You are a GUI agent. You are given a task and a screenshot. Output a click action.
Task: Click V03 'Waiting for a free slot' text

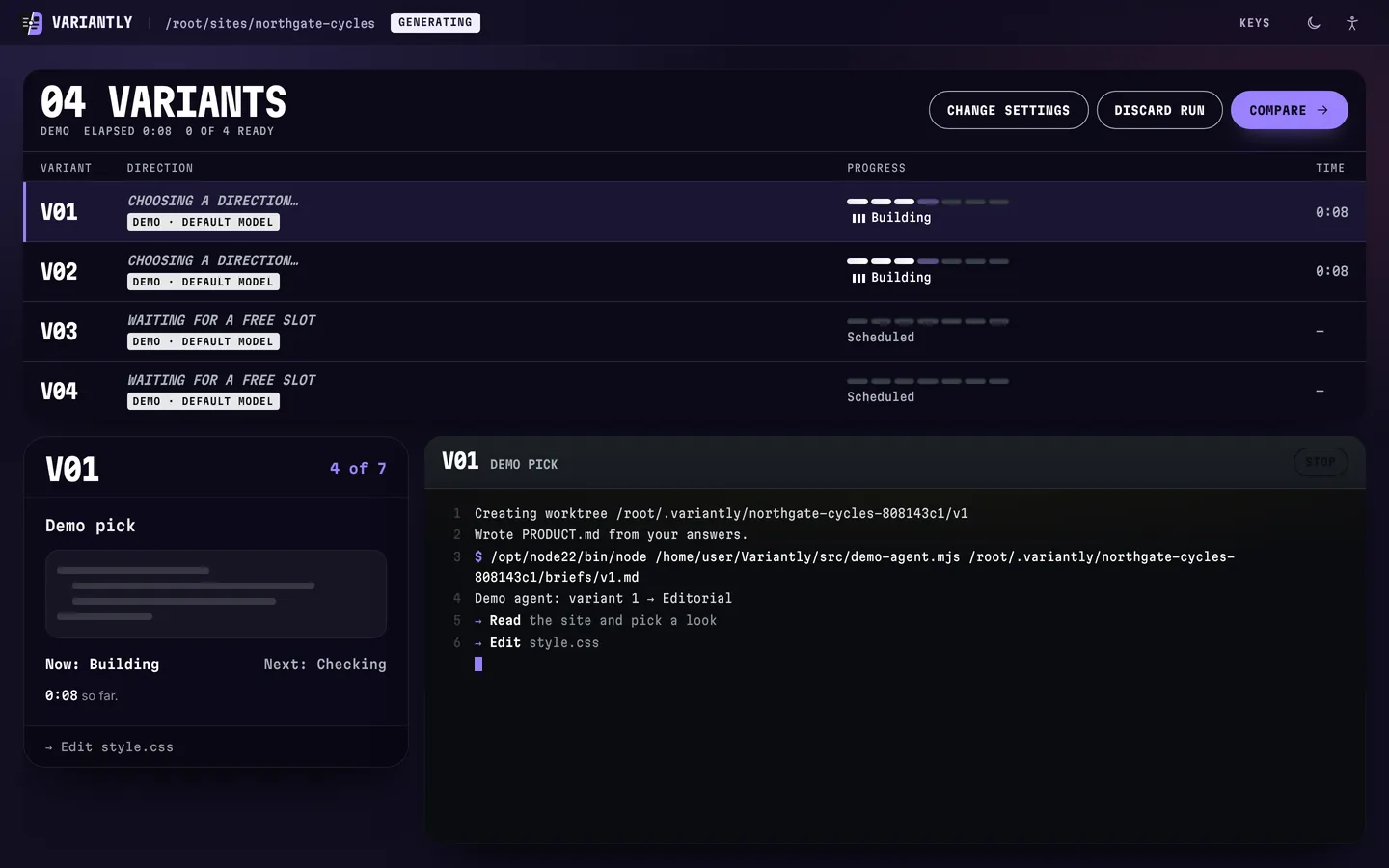[x=222, y=320]
